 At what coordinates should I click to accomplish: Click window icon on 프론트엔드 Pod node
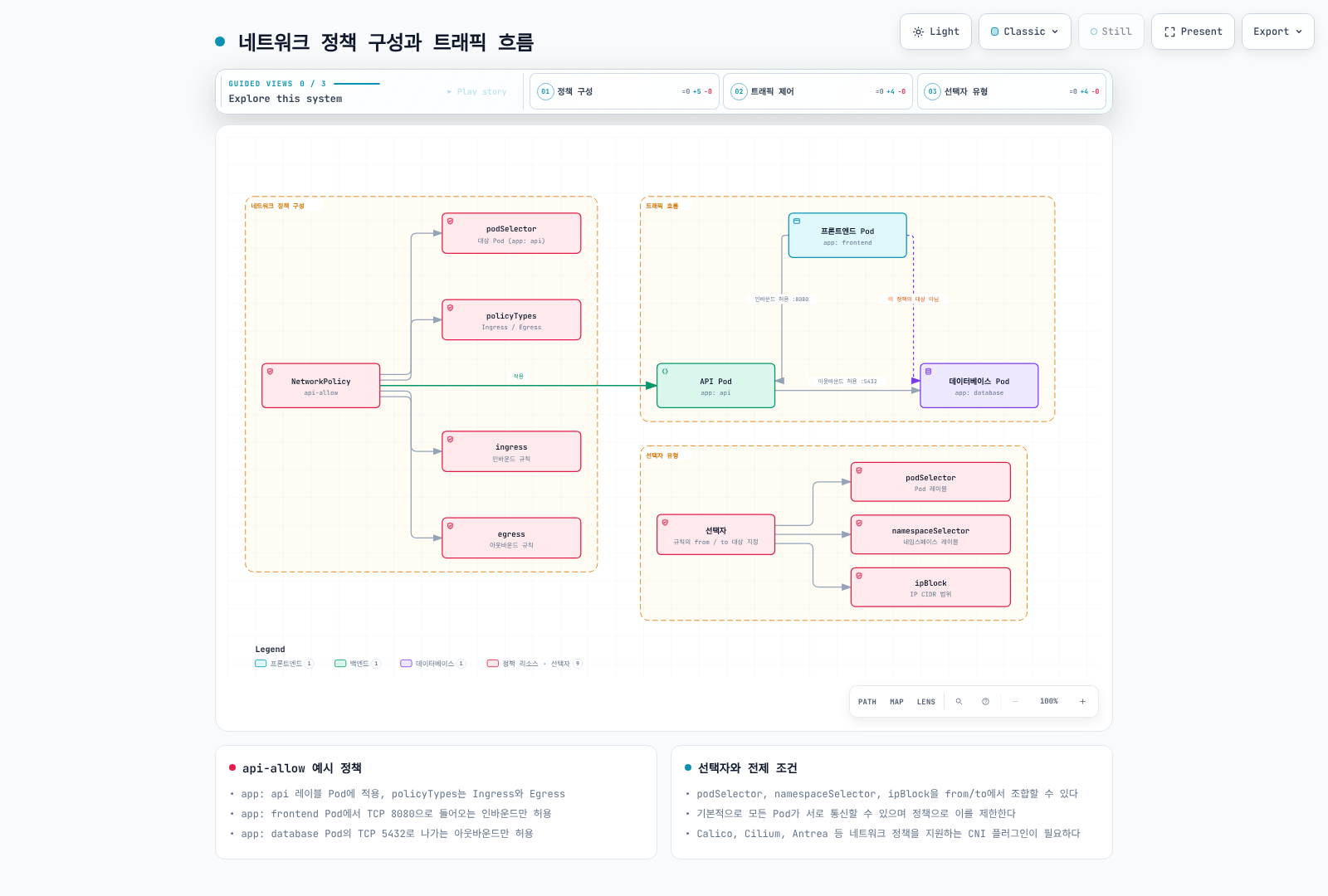point(797,222)
